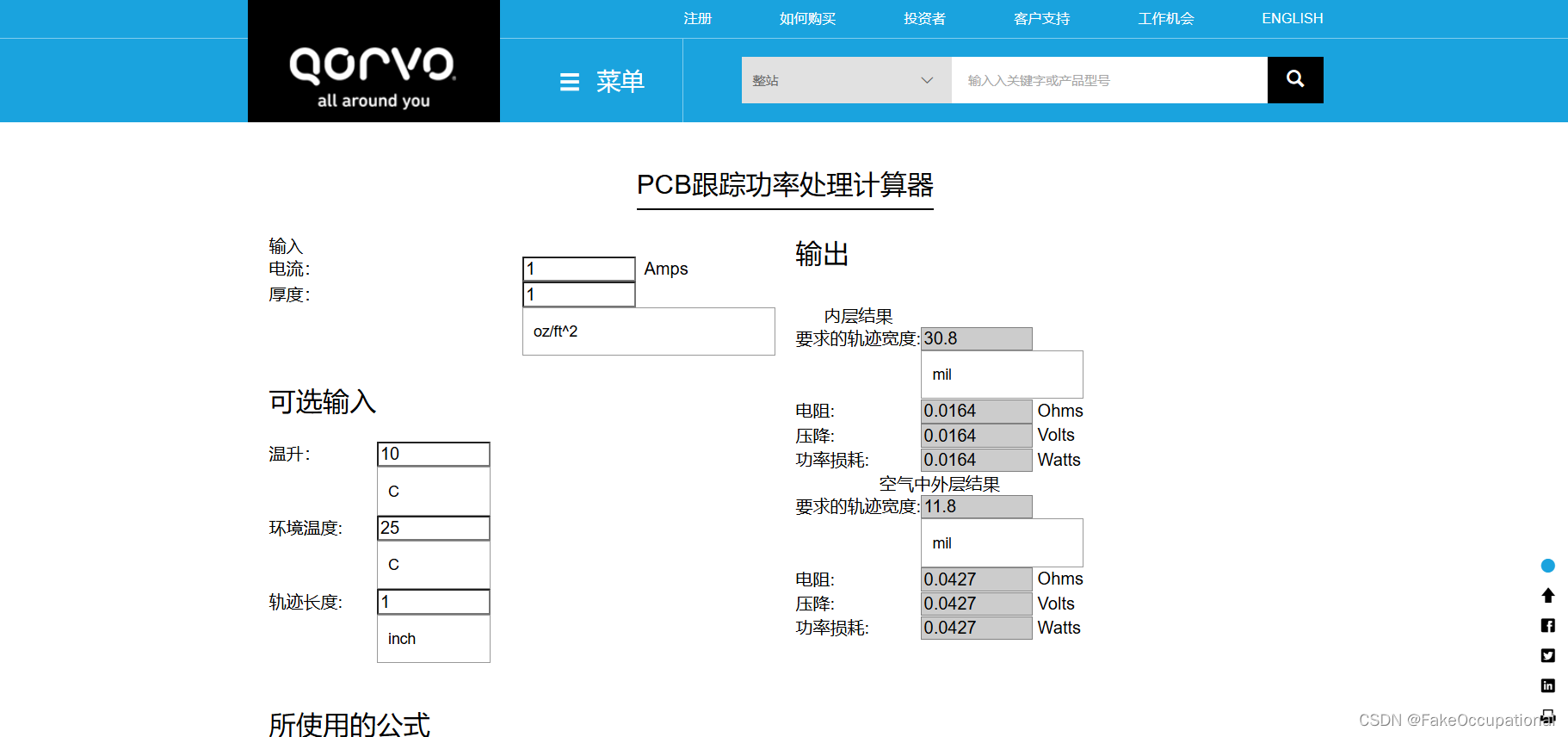The width and height of the screenshot is (1568, 737).
Task: Click the print icon
Action: 1547,715
